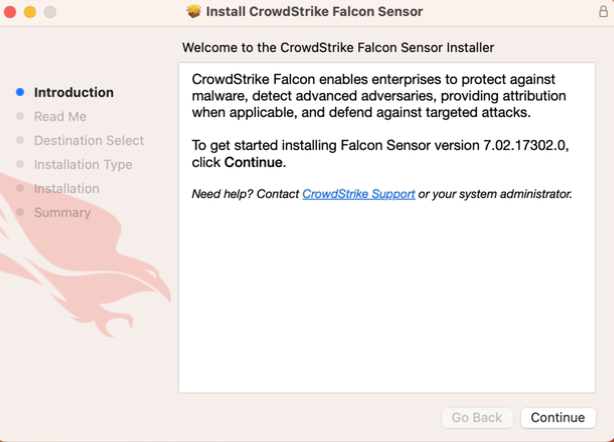Close the installer with red button
This screenshot has width=614, height=442.
[x=10, y=12]
